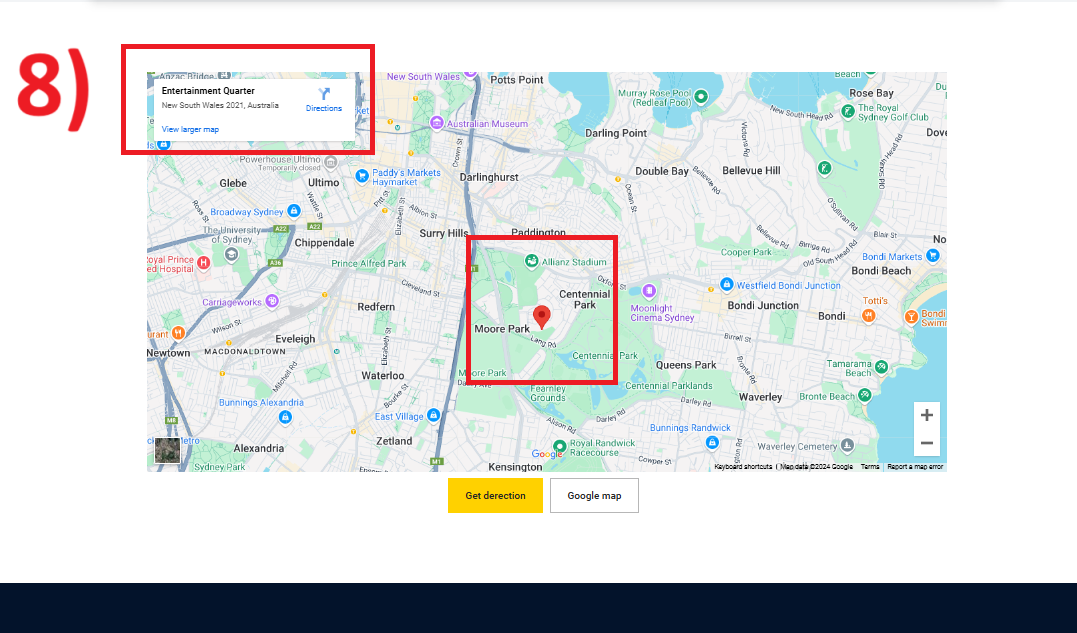Click the Redfern suburb label

376,307
